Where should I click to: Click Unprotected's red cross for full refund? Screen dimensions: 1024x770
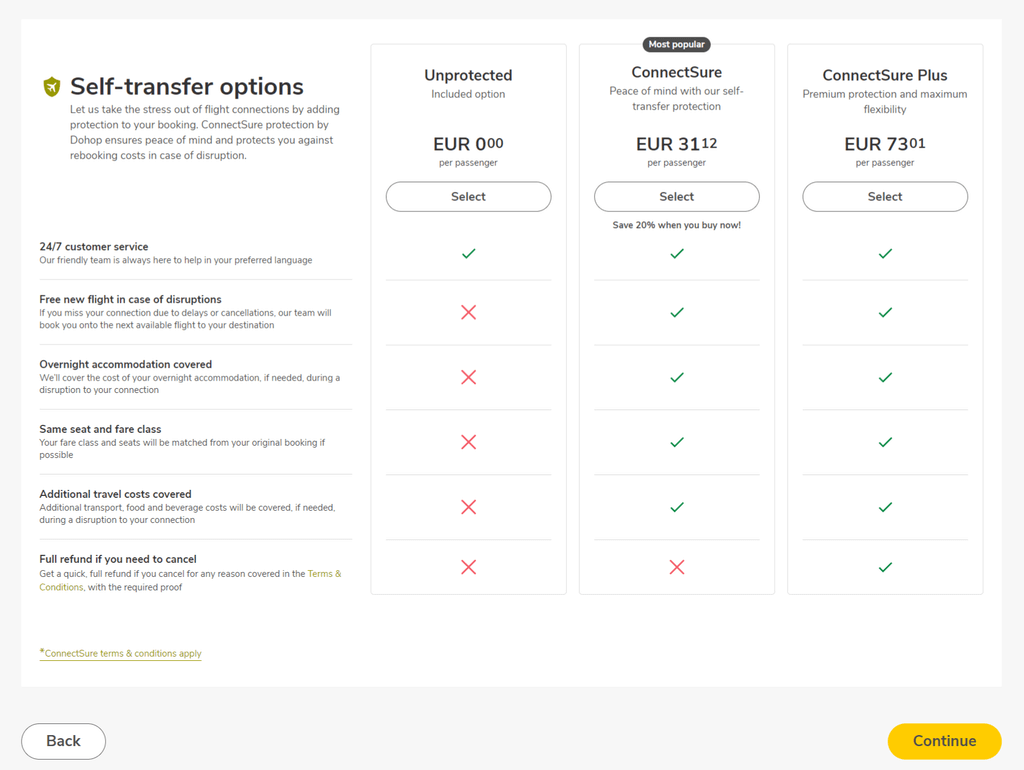pyautogui.click(x=468, y=567)
